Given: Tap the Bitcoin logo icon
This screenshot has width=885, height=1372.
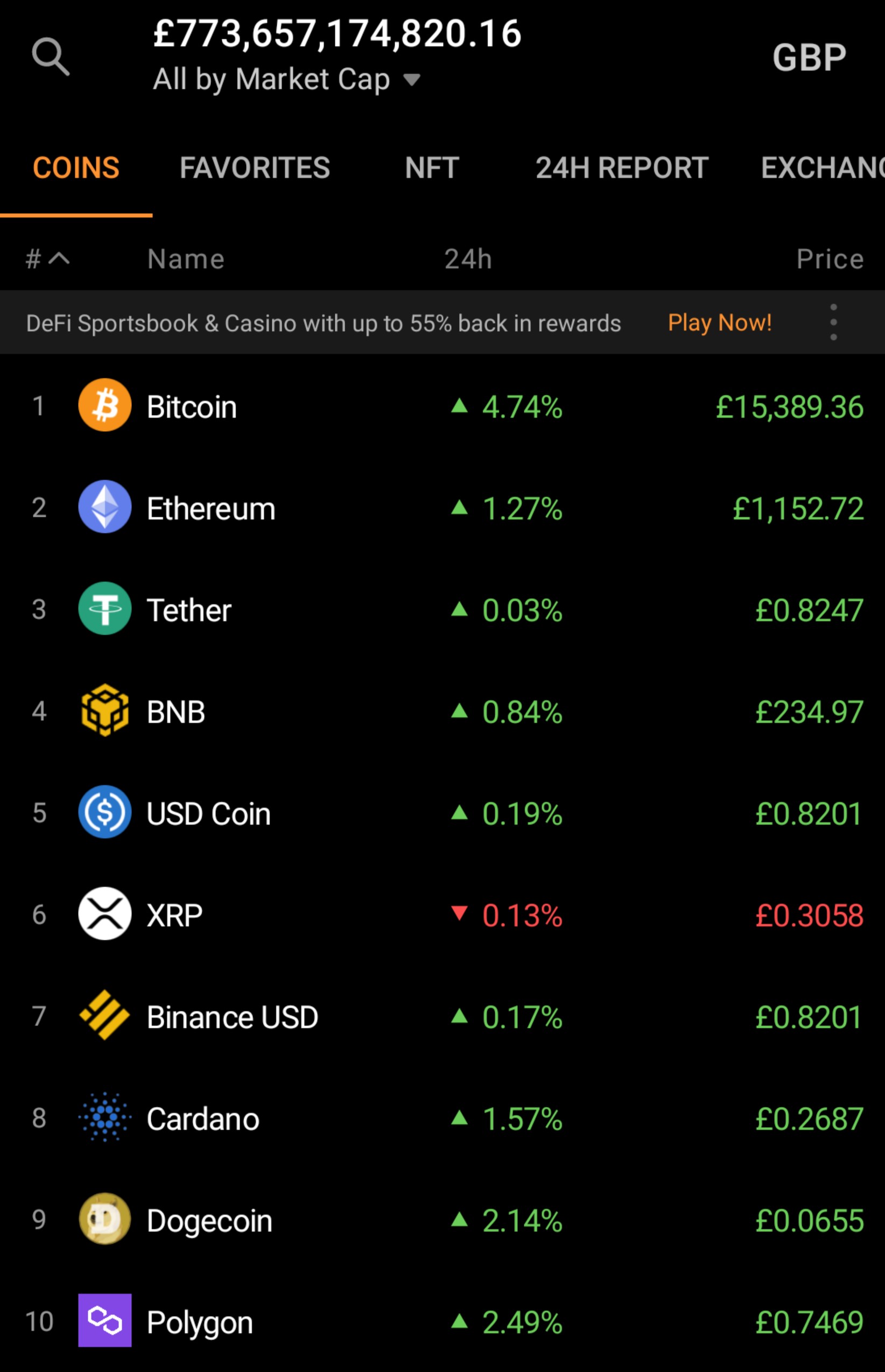Looking at the screenshot, I should pyautogui.click(x=104, y=405).
